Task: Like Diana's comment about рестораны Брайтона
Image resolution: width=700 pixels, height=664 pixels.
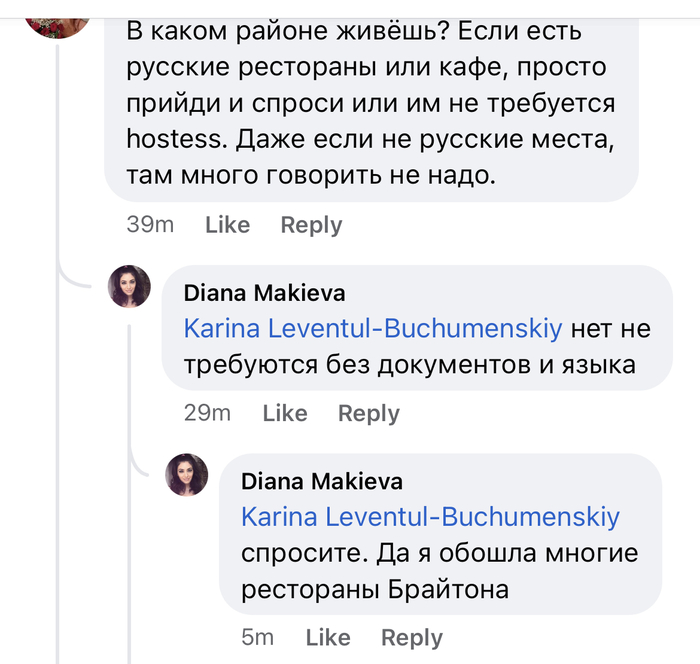Action: (x=328, y=637)
